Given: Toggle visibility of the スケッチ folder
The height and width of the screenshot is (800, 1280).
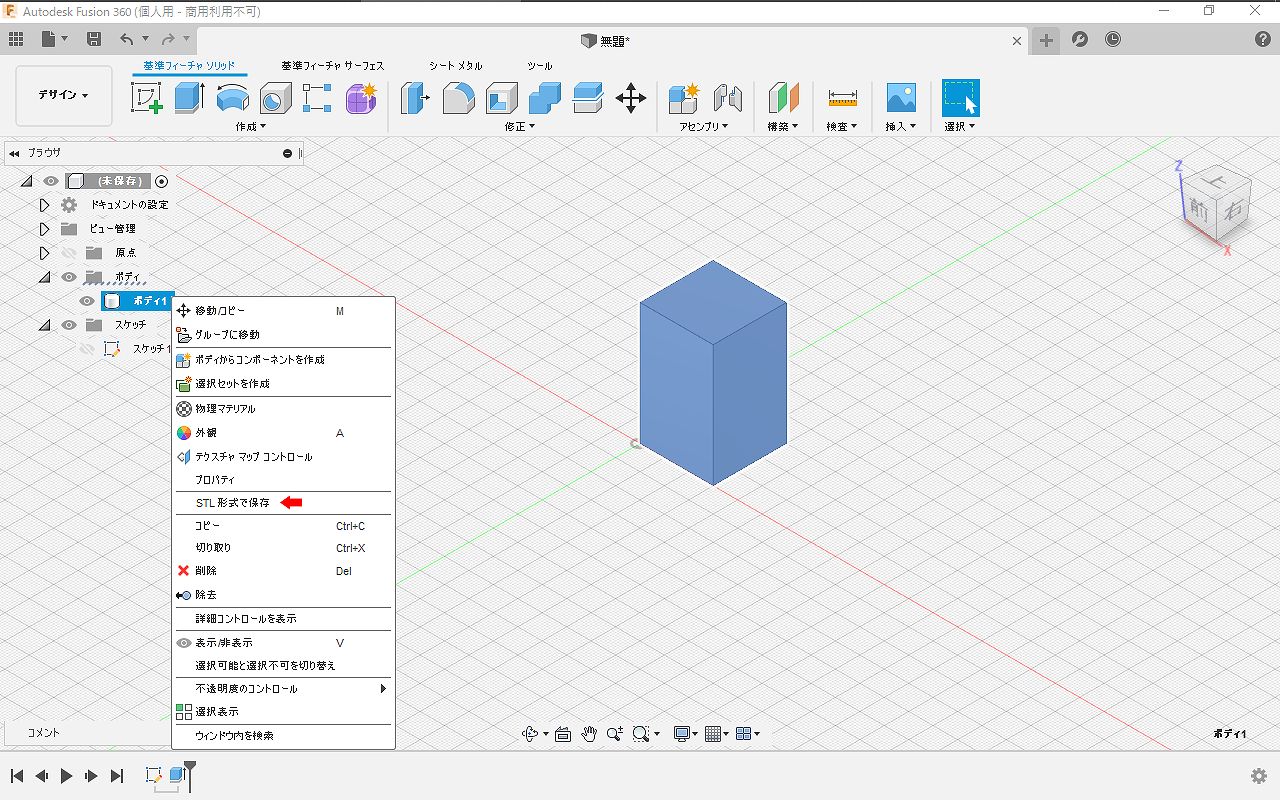Looking at the screenshot, I should 69,325.
